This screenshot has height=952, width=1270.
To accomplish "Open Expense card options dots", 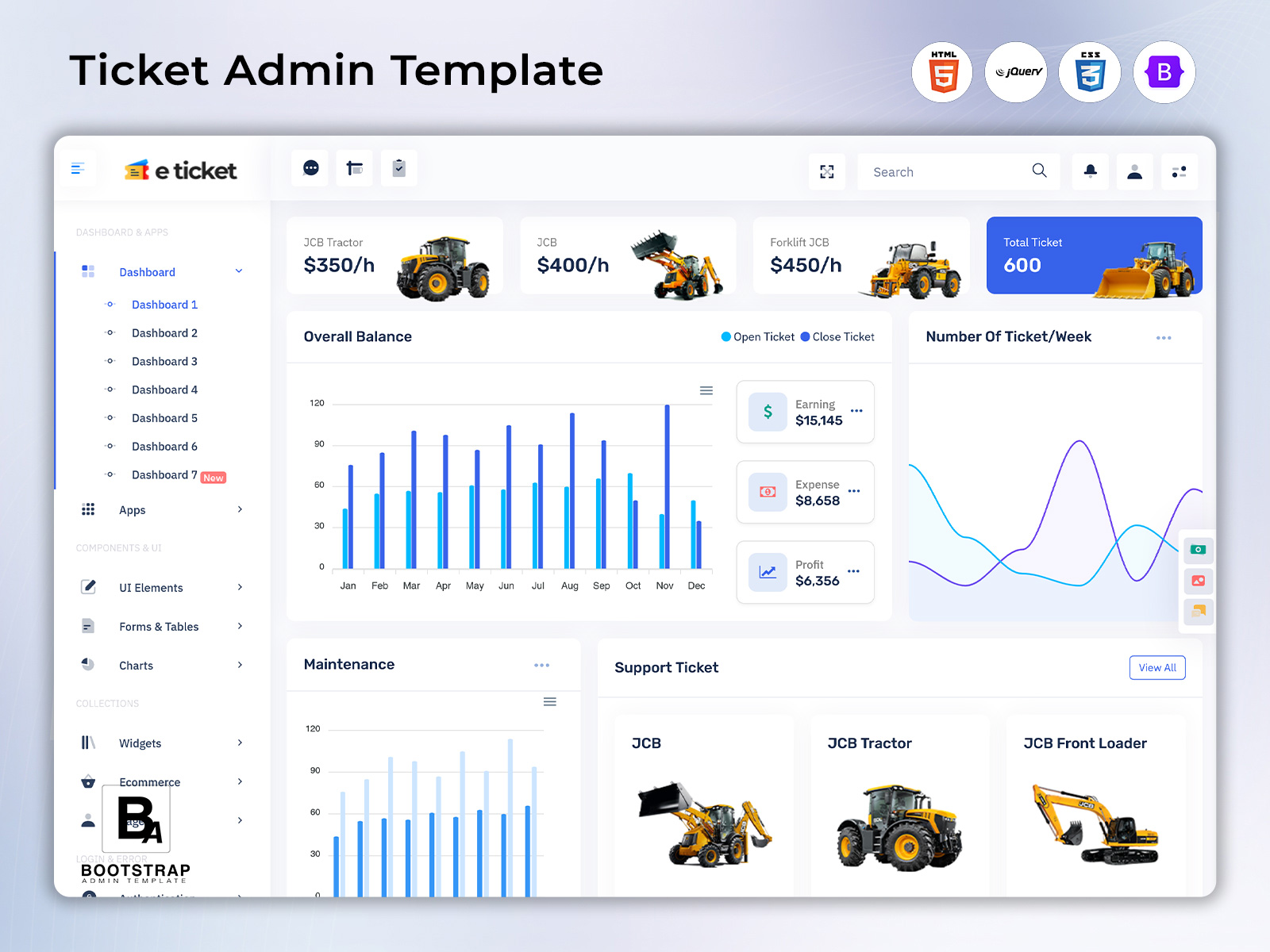I will tap(854, 491).
